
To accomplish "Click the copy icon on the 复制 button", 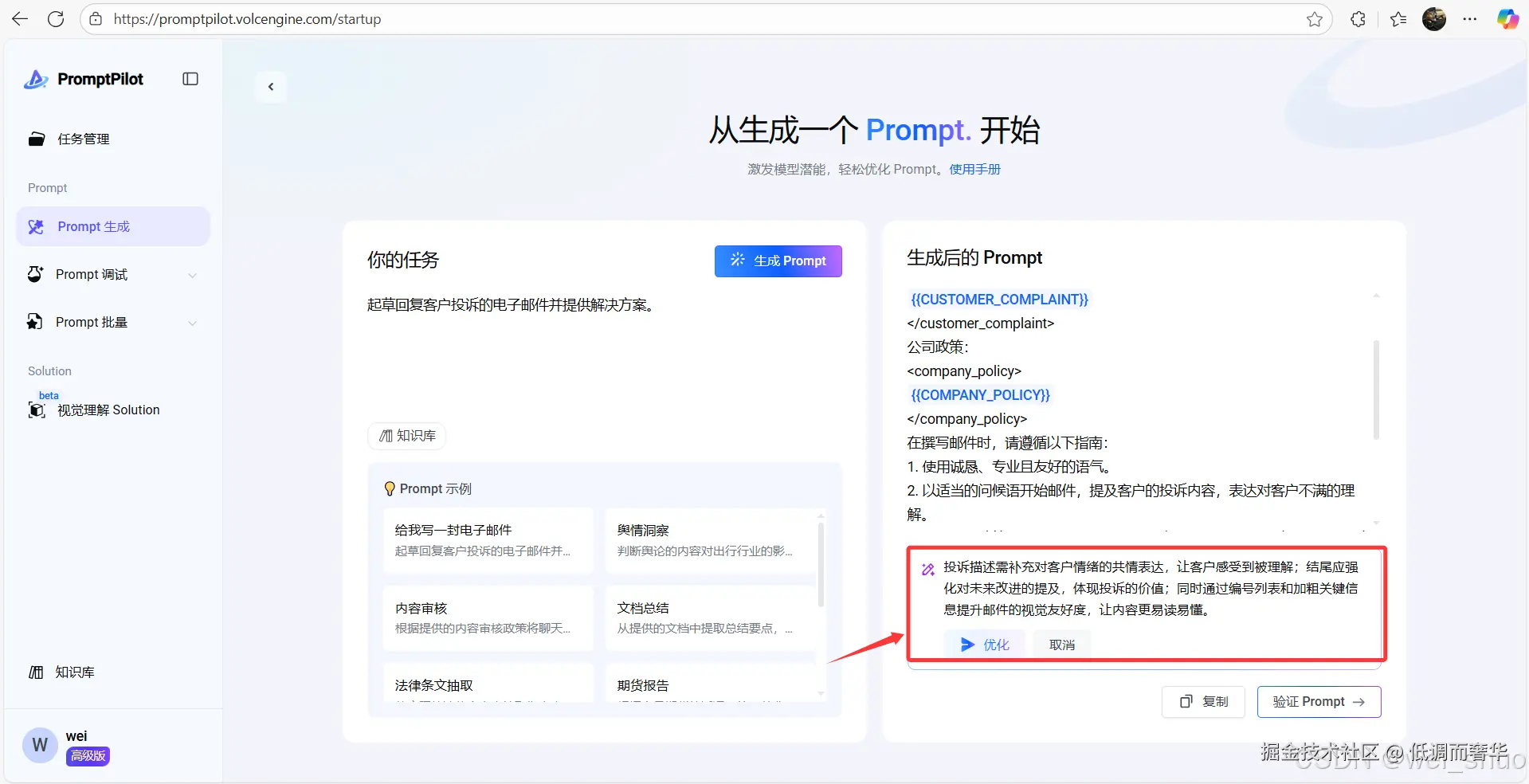I will (x=1185, y=702).
